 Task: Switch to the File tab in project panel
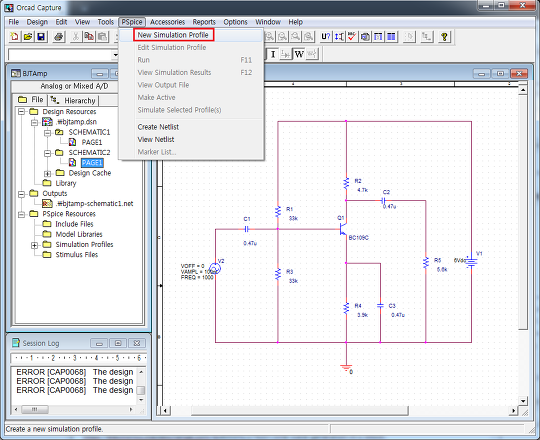coord(31,100)
